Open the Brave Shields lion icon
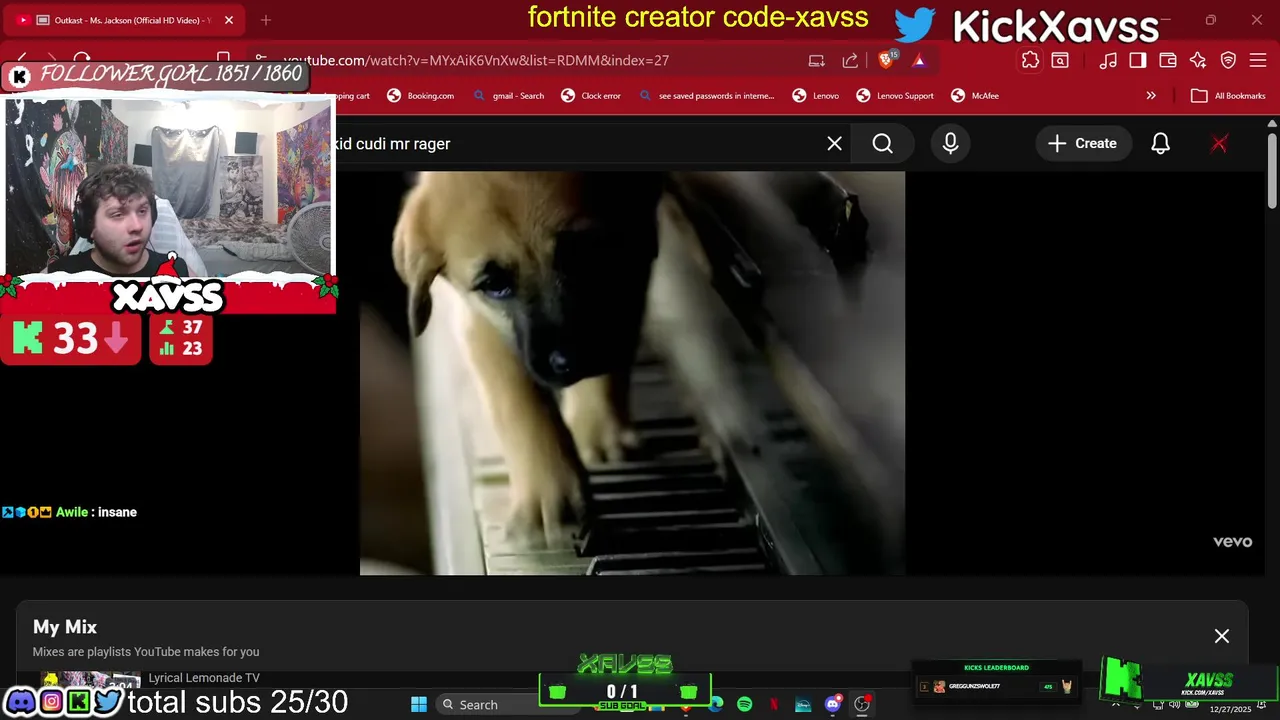 (x=886, y=60)
